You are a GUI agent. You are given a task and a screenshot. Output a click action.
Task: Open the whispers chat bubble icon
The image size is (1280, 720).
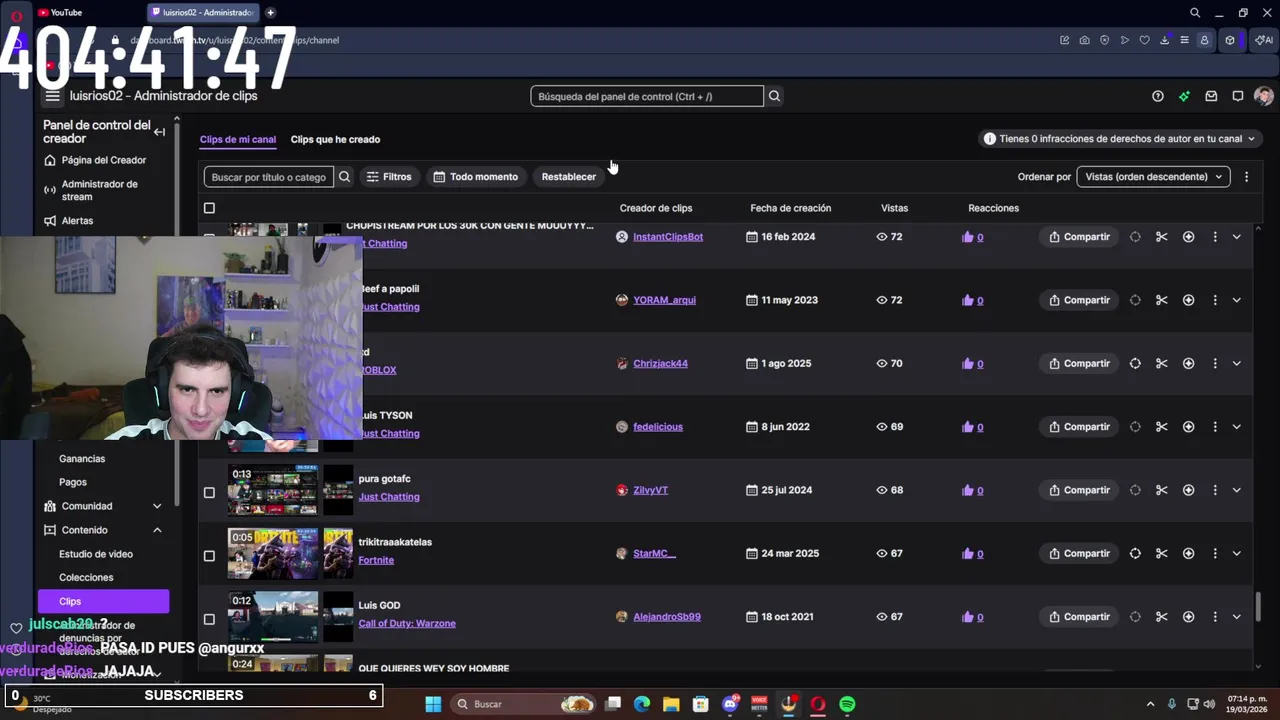point(1238,96)
